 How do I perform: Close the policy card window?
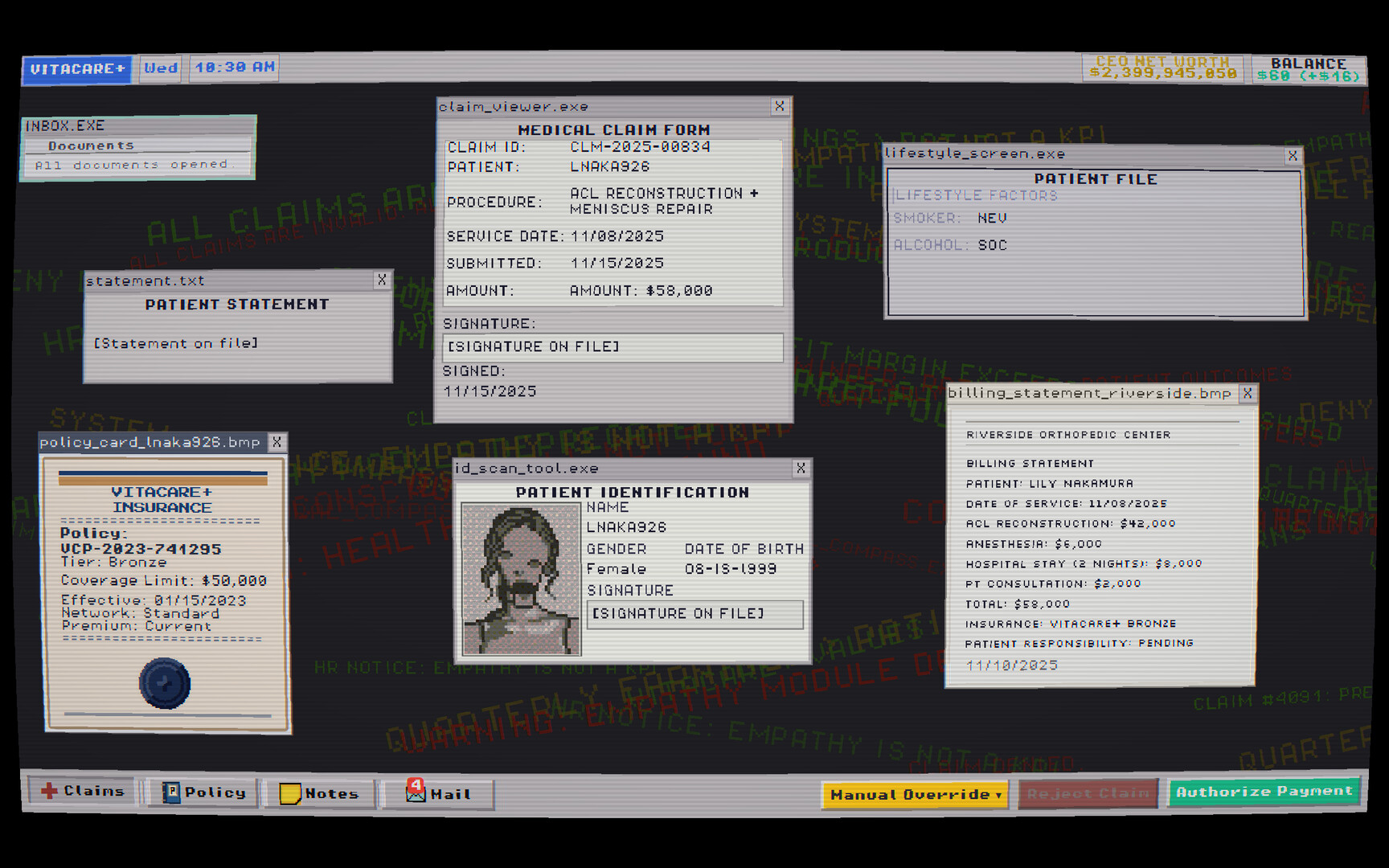pos(277,442)
